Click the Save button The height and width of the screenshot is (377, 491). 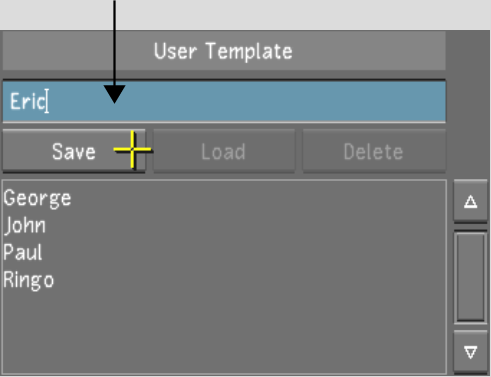pos(74,151)
